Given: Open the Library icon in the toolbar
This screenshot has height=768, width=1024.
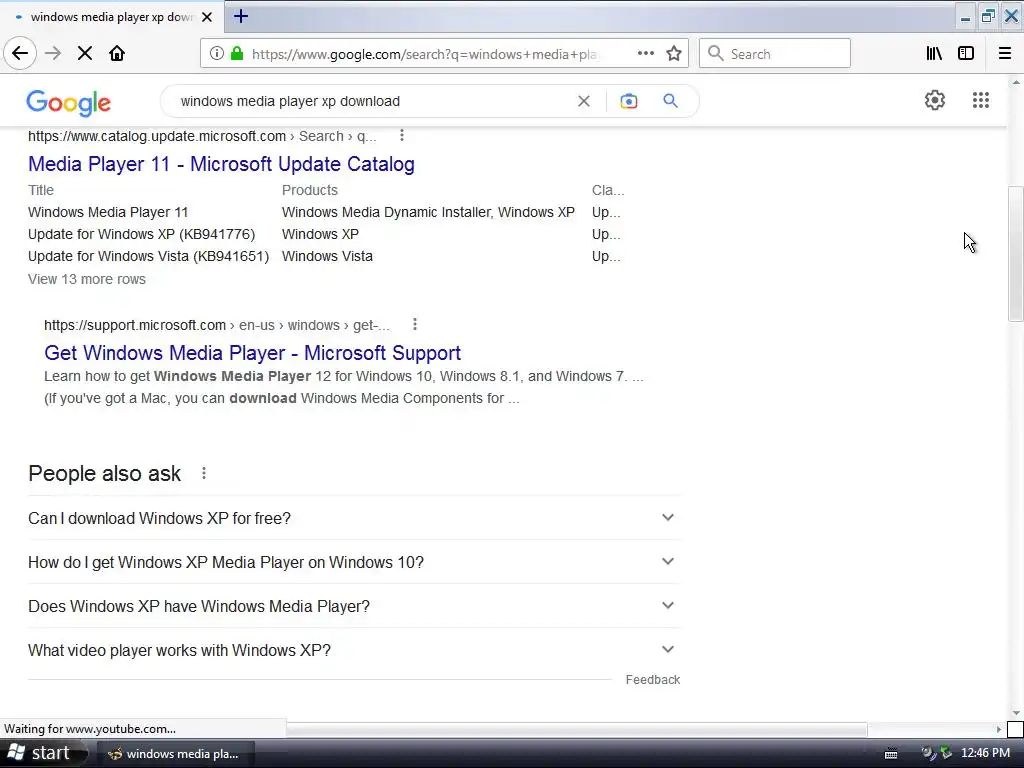Looking at the screenshot, I should coord(935,54).
